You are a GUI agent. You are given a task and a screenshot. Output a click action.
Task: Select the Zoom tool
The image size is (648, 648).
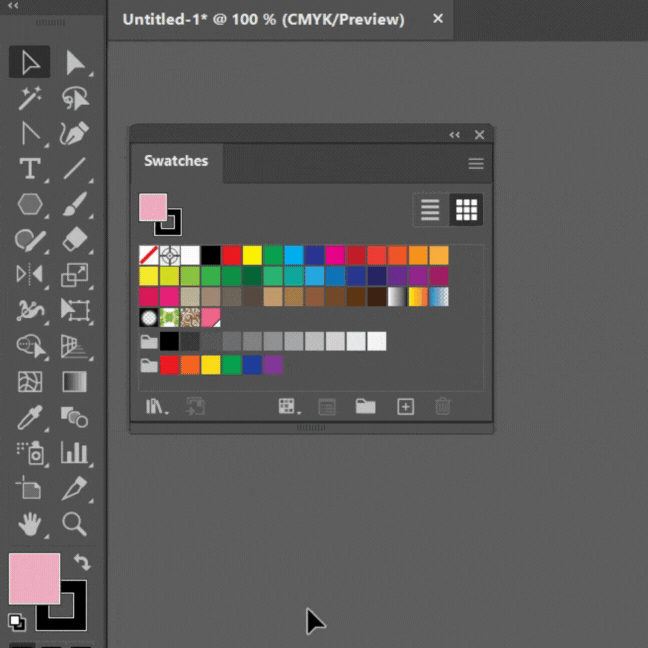[x=75, y=524]
